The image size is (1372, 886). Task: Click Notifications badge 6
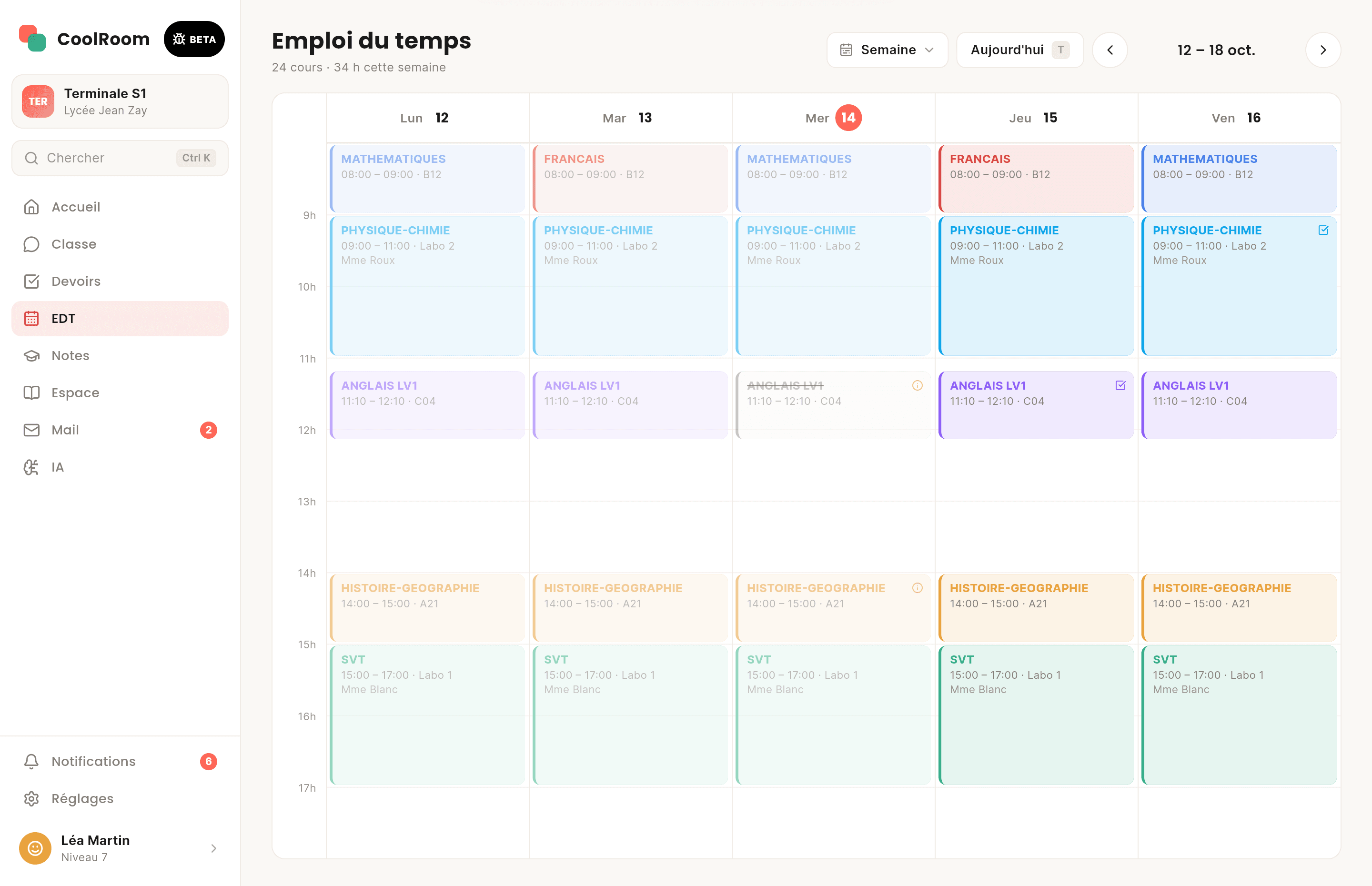click(x=208, y=761)
